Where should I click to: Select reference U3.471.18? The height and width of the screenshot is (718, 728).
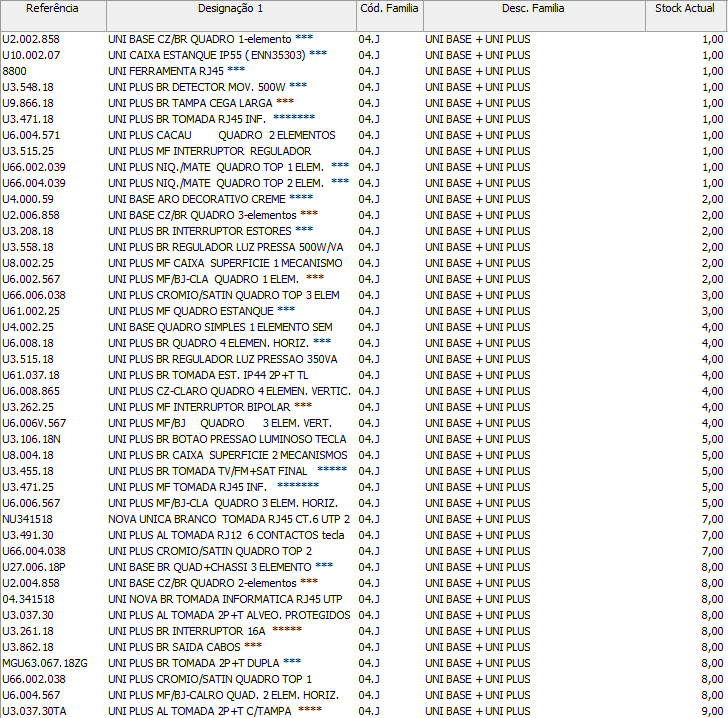tap(28, 119)
